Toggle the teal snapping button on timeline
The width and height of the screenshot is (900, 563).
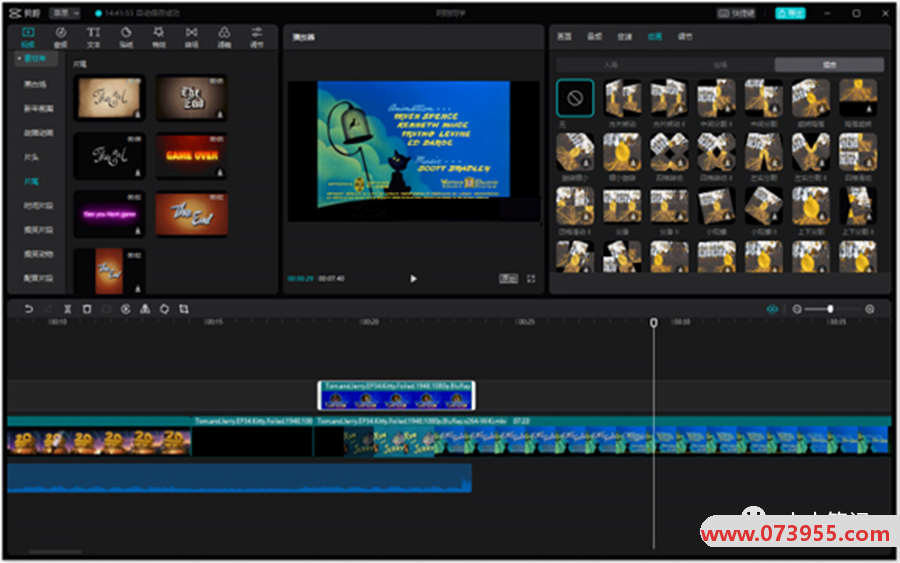coord(772,309)
